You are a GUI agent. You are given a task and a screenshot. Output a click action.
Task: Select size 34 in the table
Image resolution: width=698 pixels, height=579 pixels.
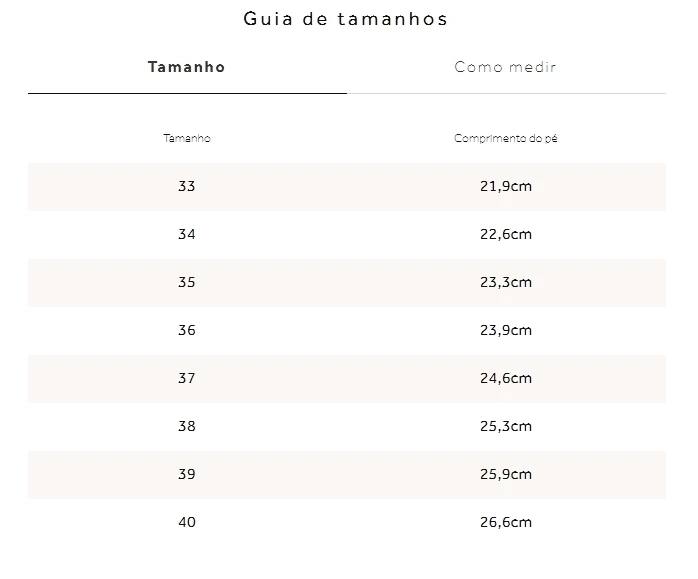pos(187,234)
